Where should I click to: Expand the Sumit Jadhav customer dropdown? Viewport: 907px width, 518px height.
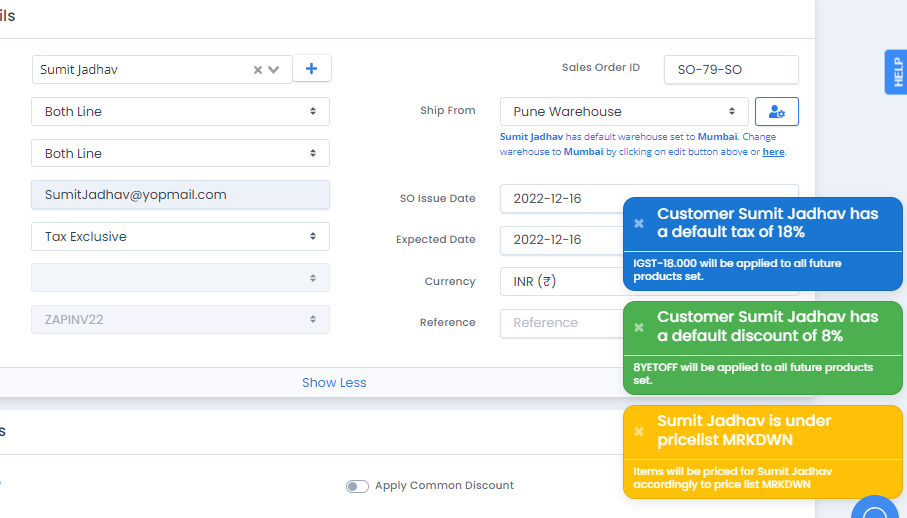click(x=274, y=70)
